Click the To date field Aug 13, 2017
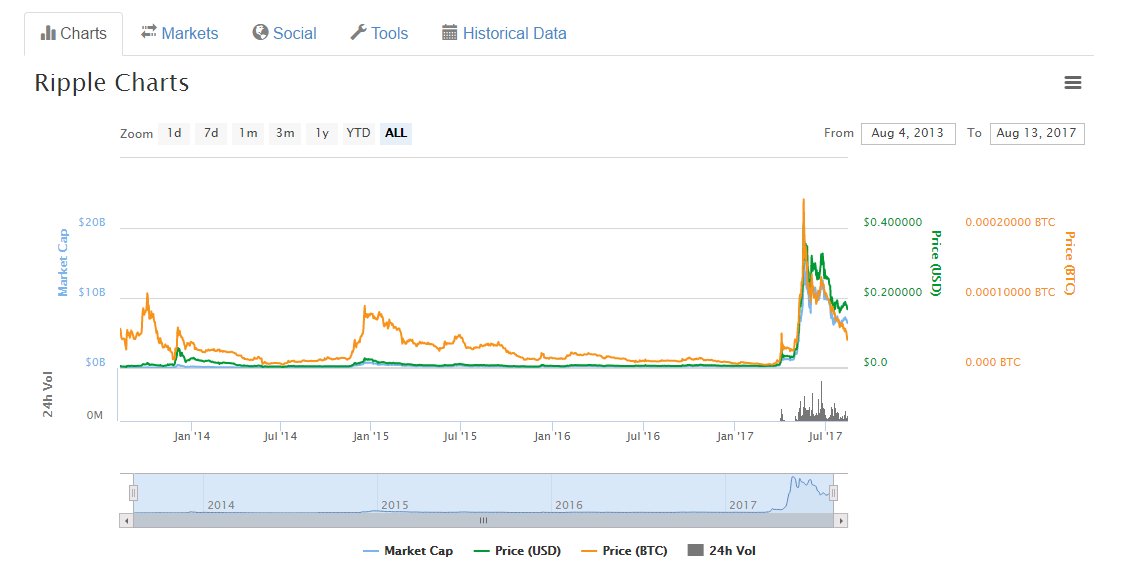The height and width of the screenshot is (566, 1134). [x=1036, y=134]
